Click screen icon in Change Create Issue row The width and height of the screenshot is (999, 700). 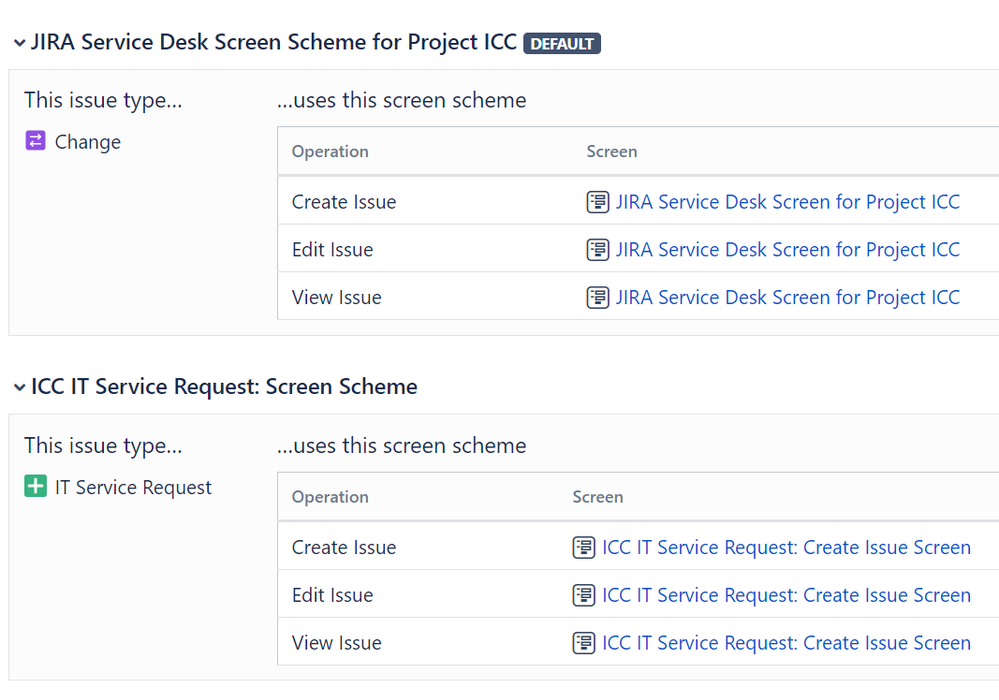[x=598, y=202]
